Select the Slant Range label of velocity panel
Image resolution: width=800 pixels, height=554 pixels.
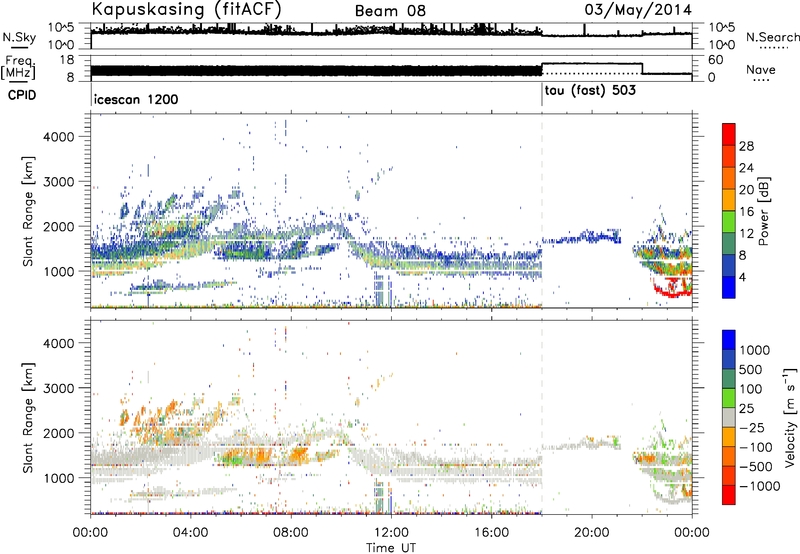28,418
